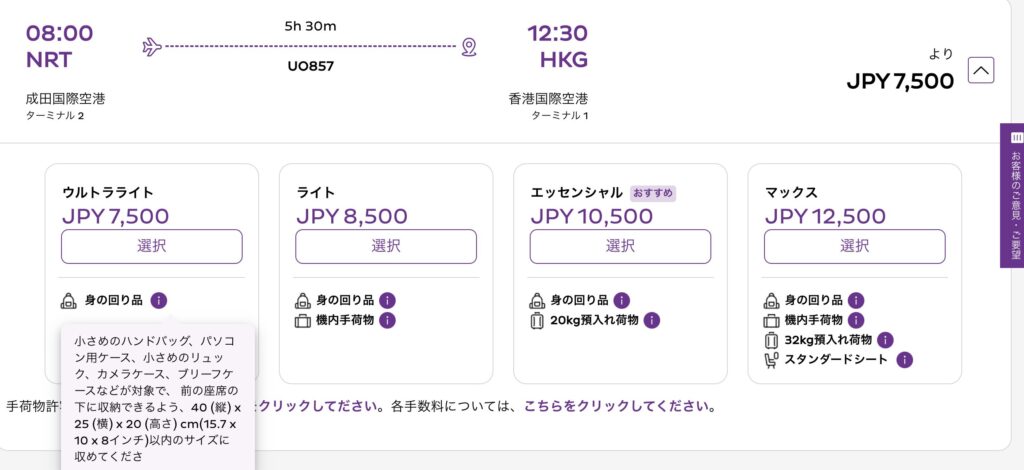Image resolution: width=1024 pixels, height=470 pixels.
Task: Select the ライト fare
Action: tap(386, 246)
